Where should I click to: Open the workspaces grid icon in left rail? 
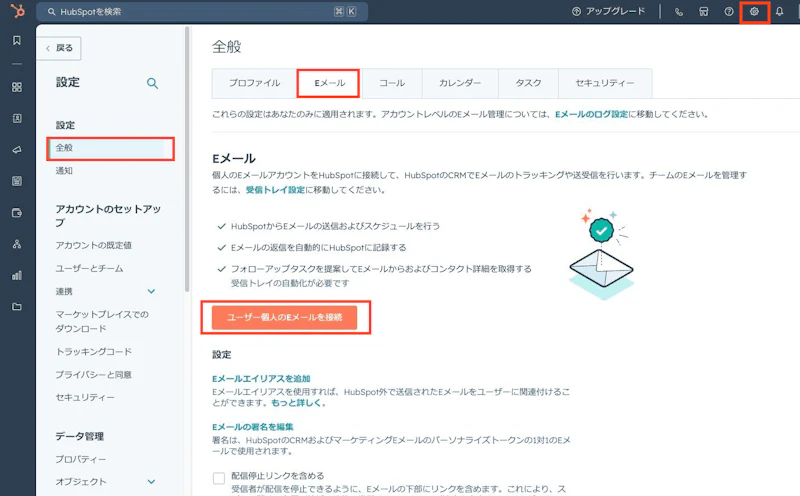17,87
